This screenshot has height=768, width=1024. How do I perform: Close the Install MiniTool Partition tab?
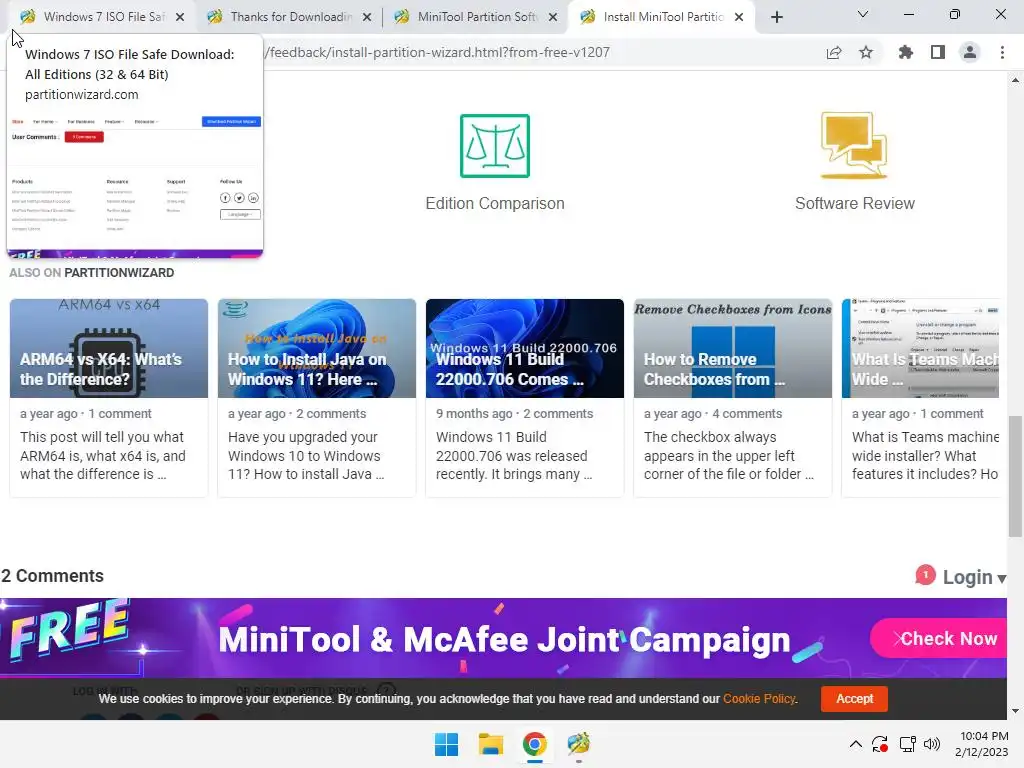[739, 17]
